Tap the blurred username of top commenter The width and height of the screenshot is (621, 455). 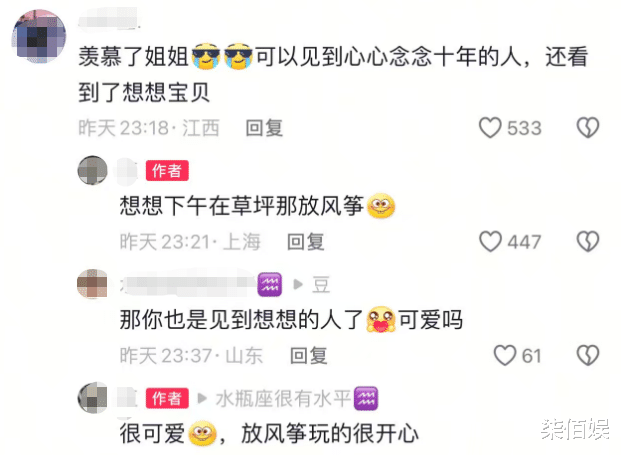click(109, 18)
